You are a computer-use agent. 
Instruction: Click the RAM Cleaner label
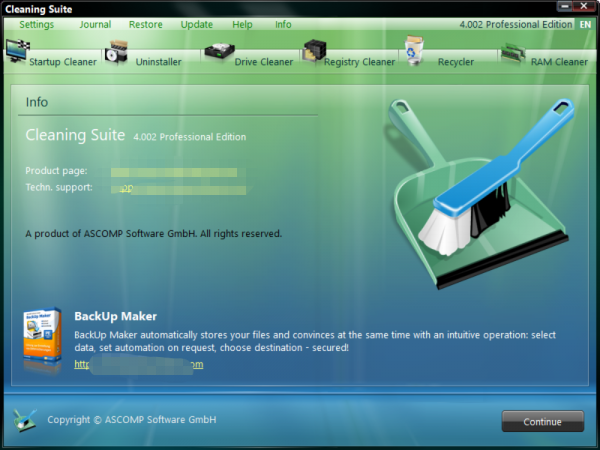[x=559, y=62]
